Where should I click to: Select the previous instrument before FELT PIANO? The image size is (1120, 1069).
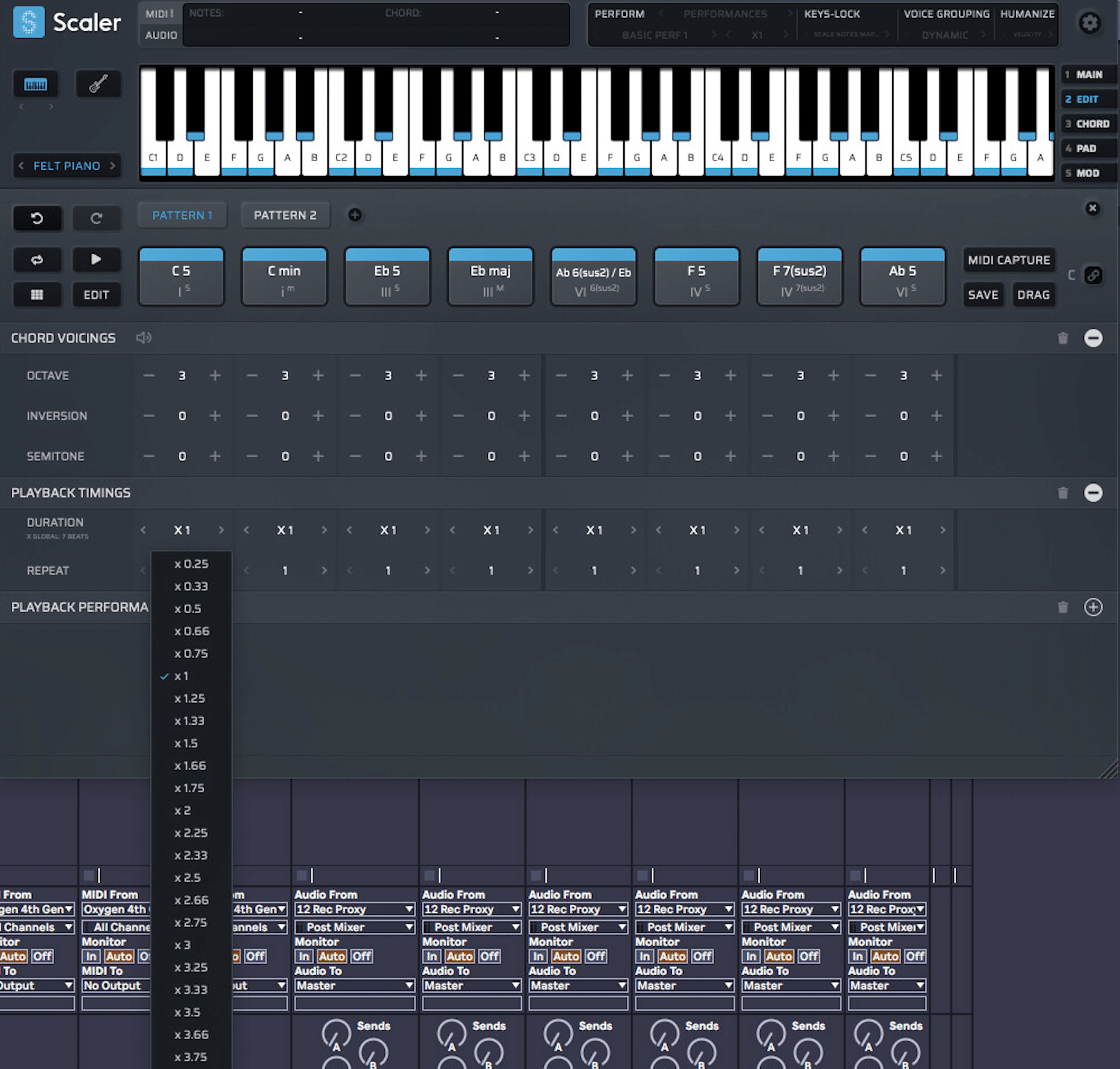[x=22, y=166]
